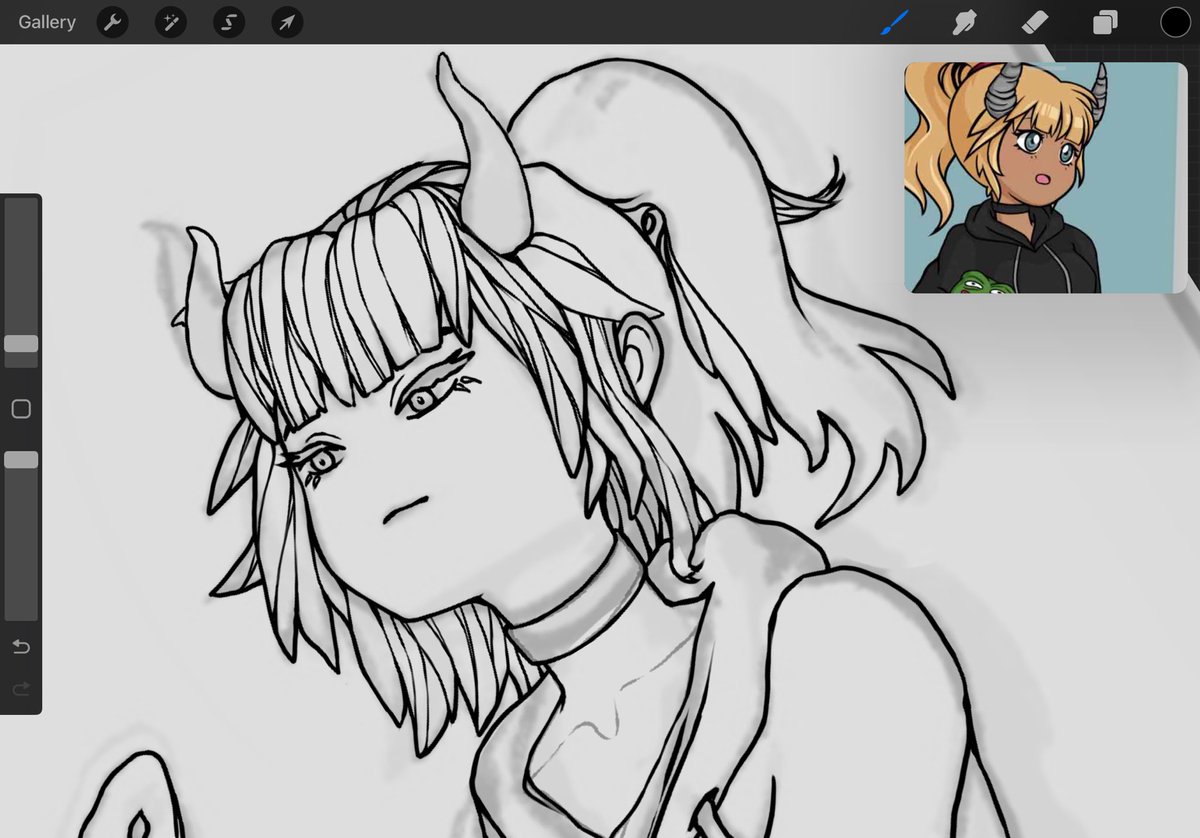Image resolution: width=1200 pixels, height=838 pixels.
Task: Tap the Layers icon to expand layer list
Action: pos(1105,21)
